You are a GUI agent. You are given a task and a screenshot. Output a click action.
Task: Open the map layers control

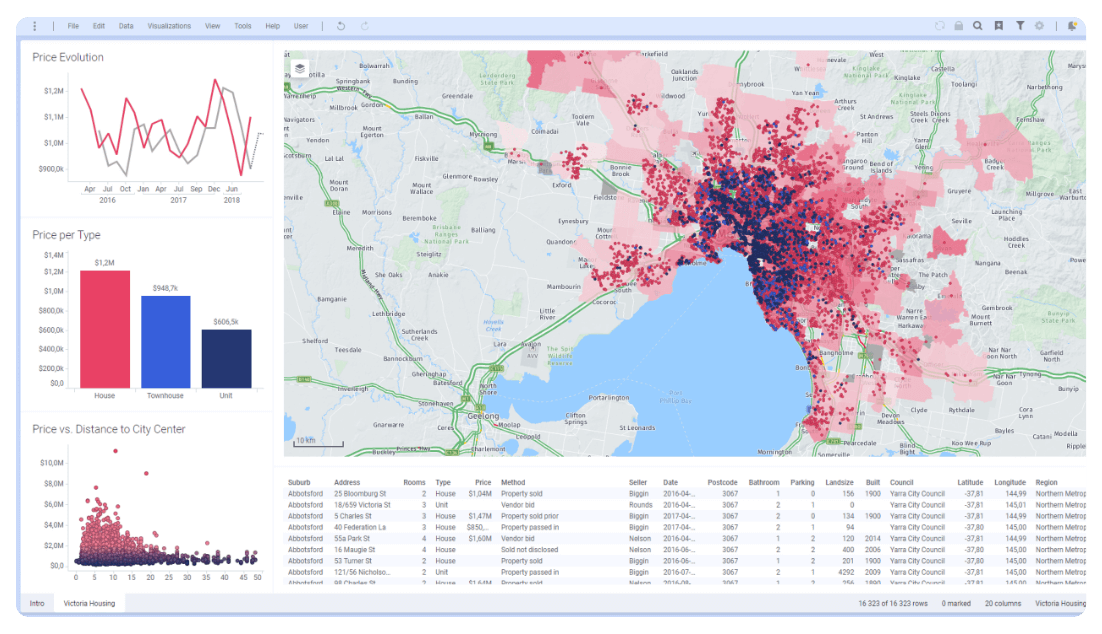(x=300, y=68)
